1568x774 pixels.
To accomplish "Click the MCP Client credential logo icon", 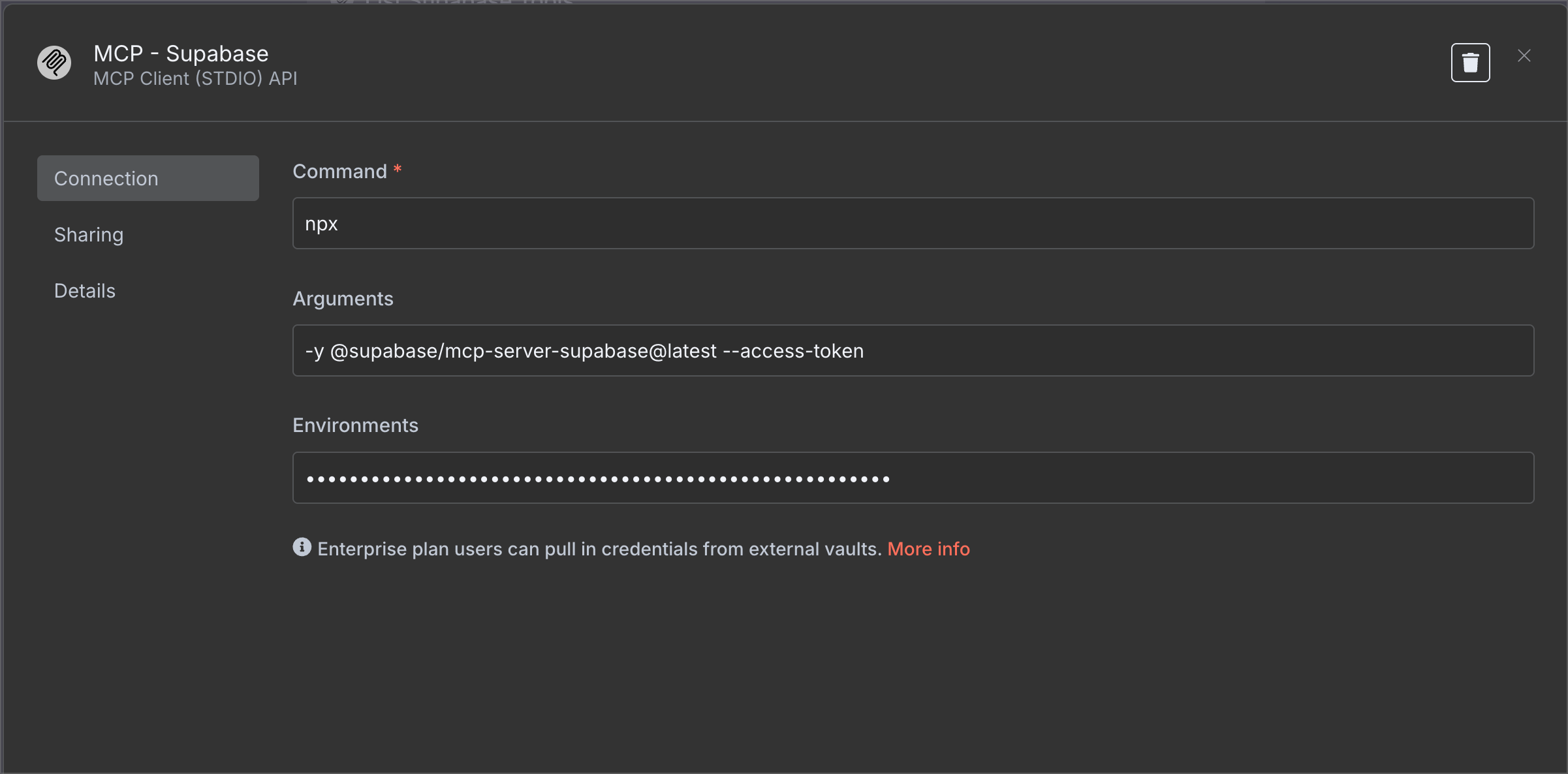I will tap(54, 63).
